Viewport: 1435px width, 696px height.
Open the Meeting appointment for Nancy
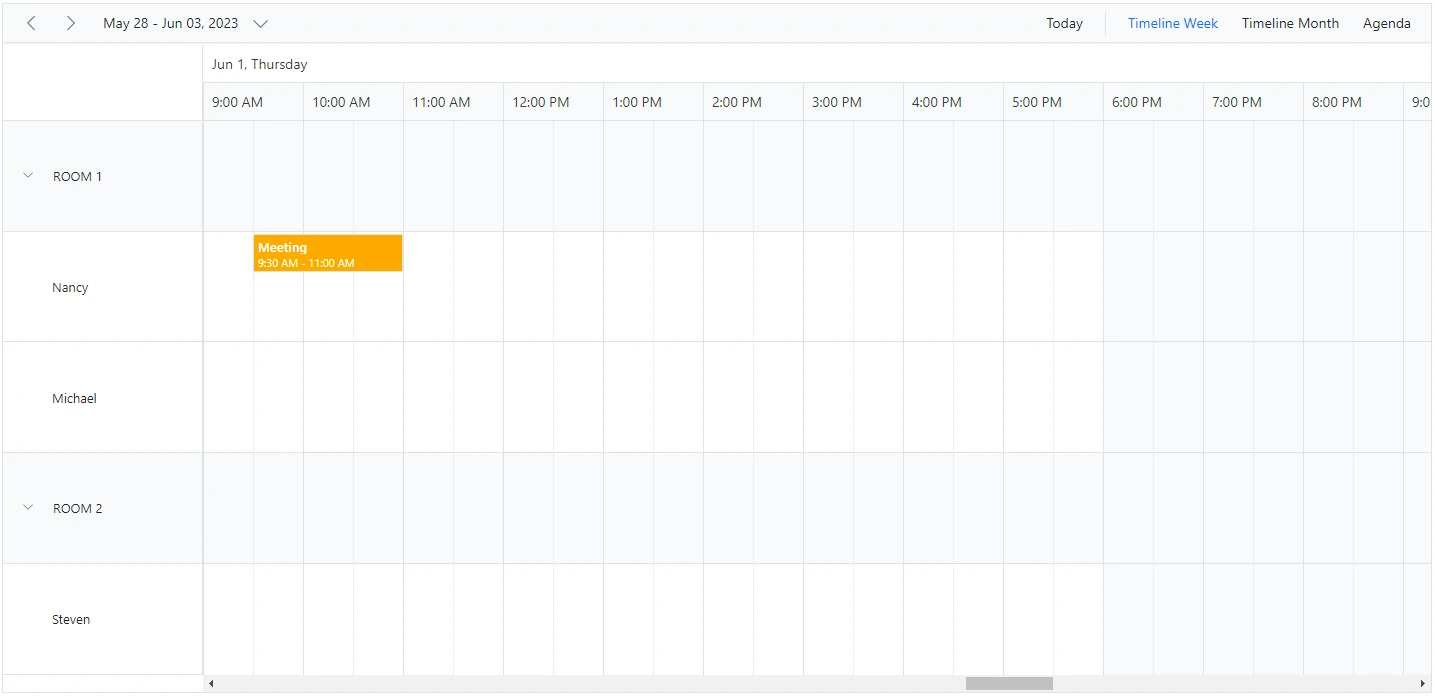click(328, 253)
